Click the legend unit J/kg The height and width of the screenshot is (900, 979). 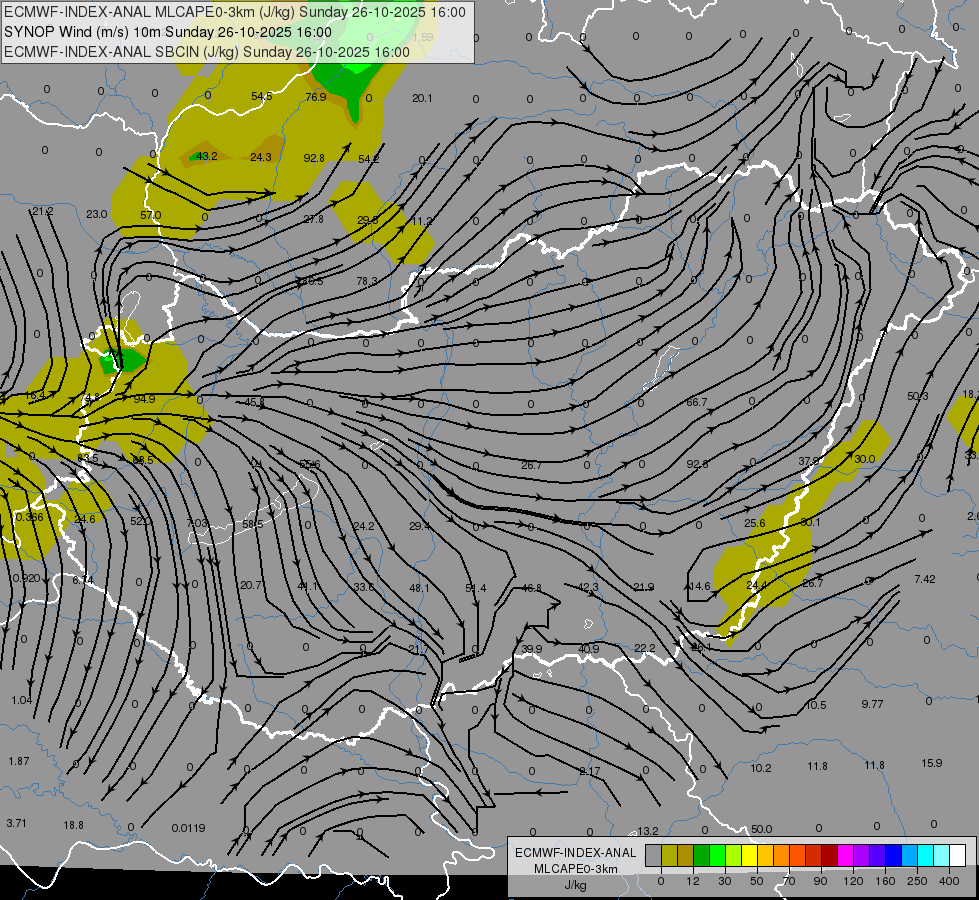tap(575, 885)
